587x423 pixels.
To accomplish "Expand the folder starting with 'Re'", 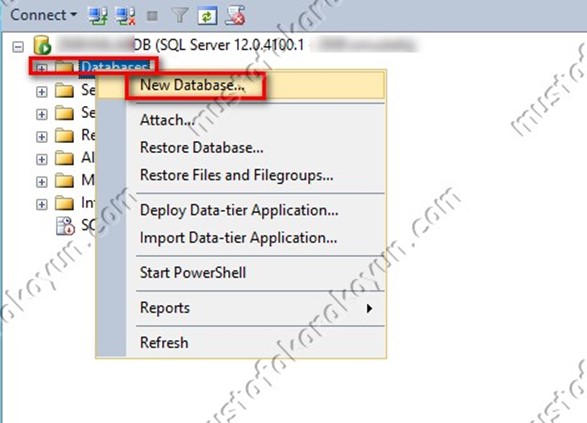I will (x=42, y=137).
